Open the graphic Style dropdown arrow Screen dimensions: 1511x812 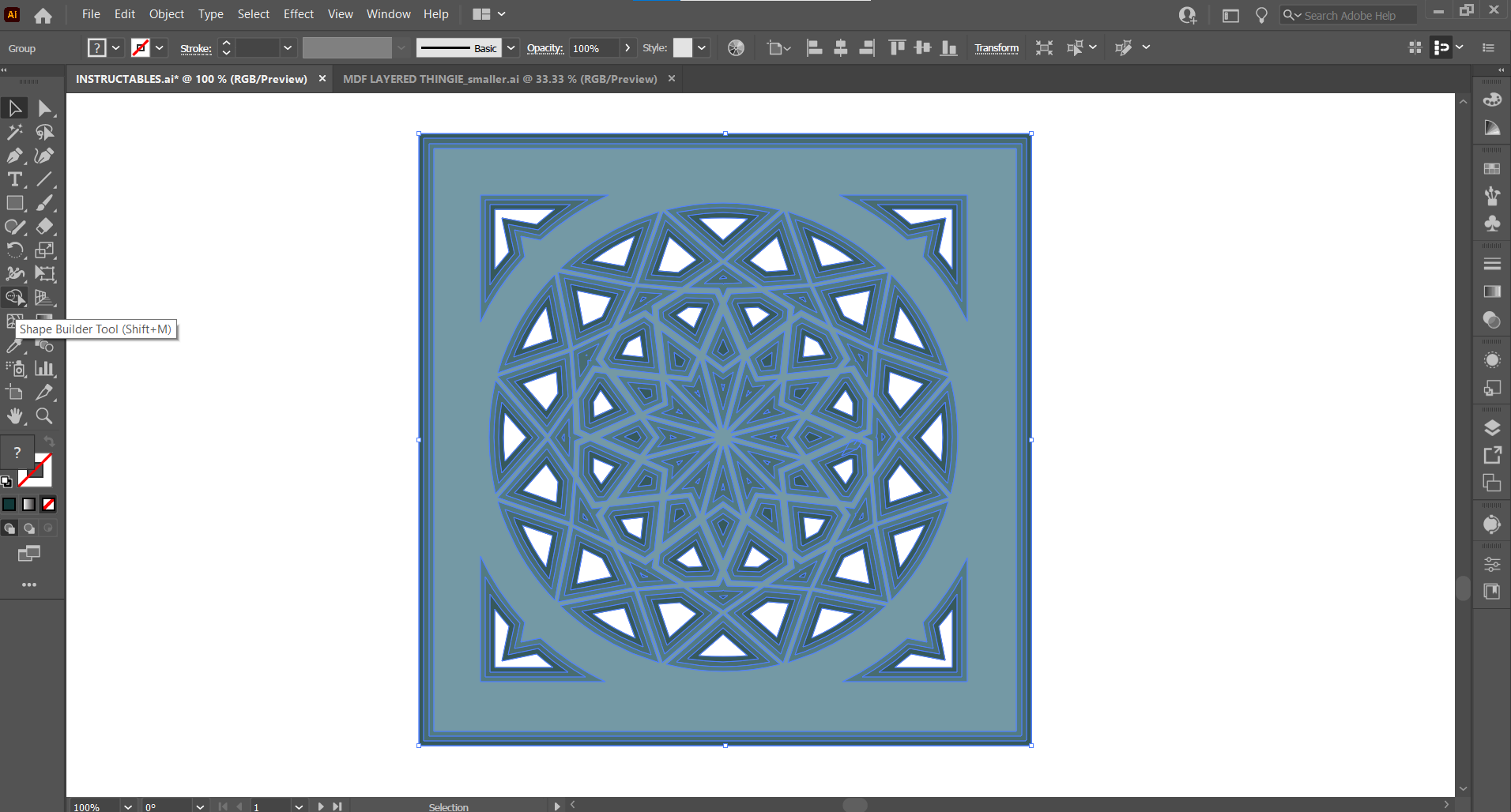coord(702,48)
